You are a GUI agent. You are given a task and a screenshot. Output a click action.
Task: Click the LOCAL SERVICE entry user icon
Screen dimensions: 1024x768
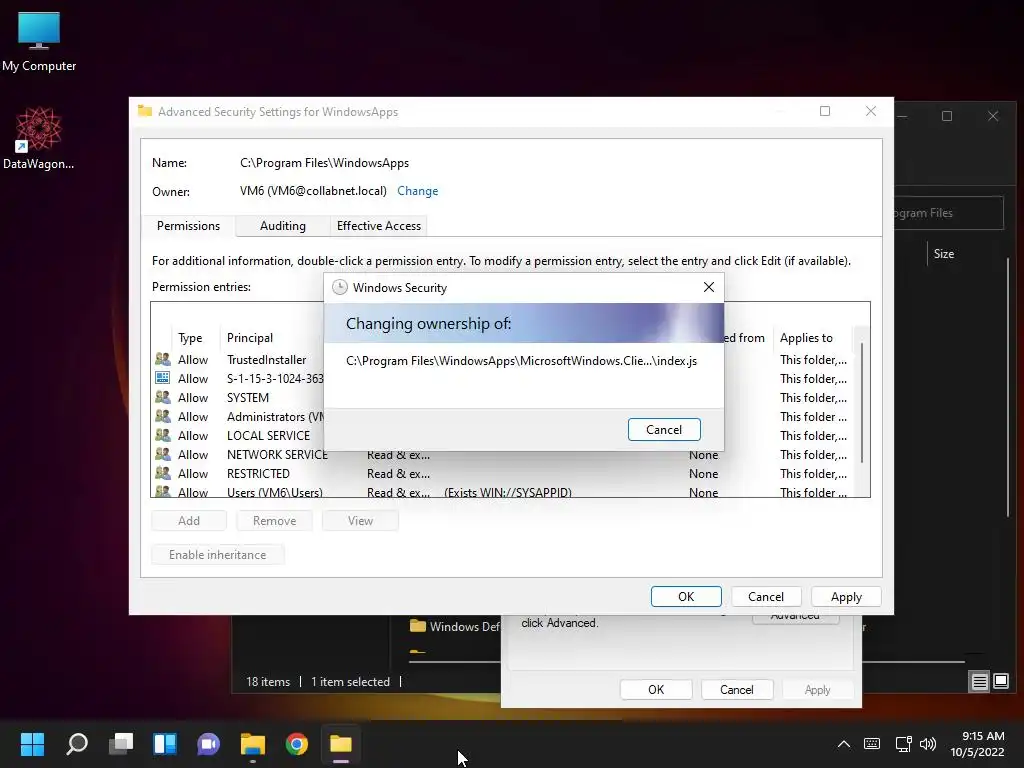(x=163, y=435)
